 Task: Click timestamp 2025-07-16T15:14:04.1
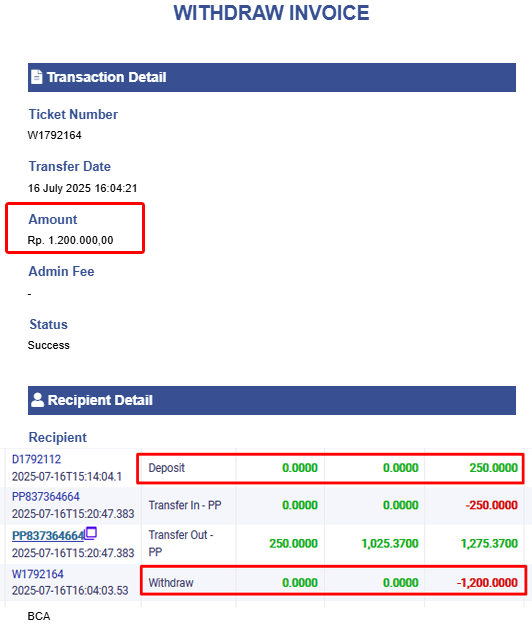pyautogui.click(x=67, y=477)
